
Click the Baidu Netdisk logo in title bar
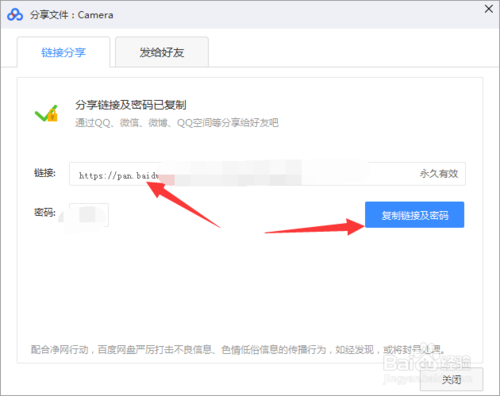(15, 14)
